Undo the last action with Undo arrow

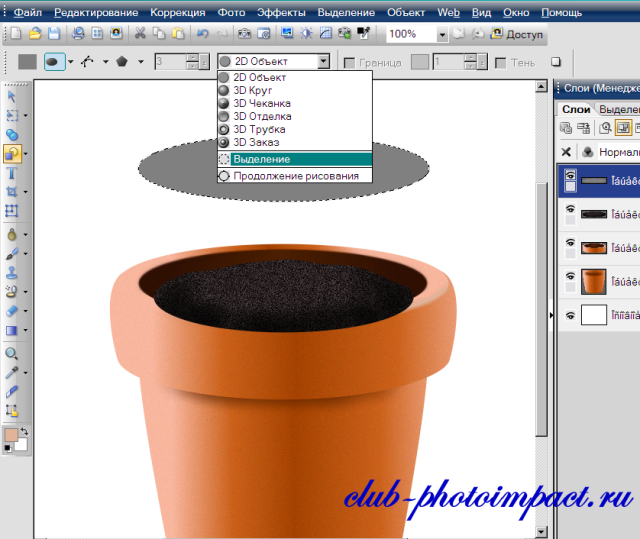(202, 33)
